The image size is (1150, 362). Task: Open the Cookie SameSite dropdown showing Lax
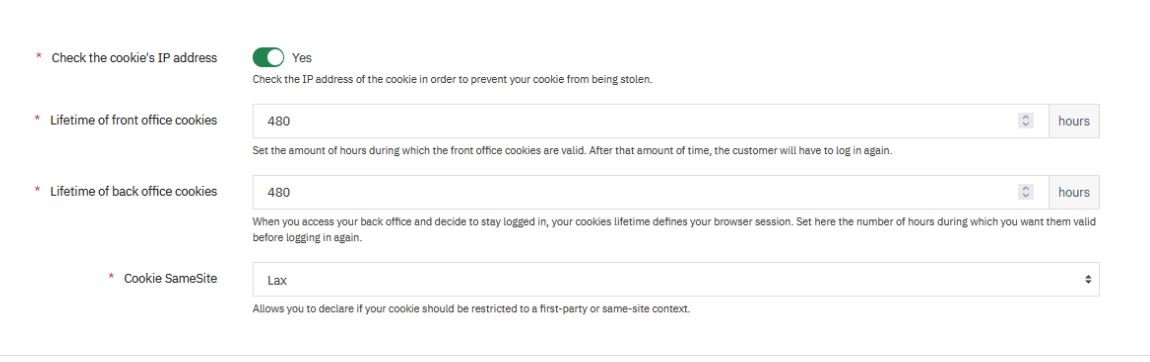[675, 279]
